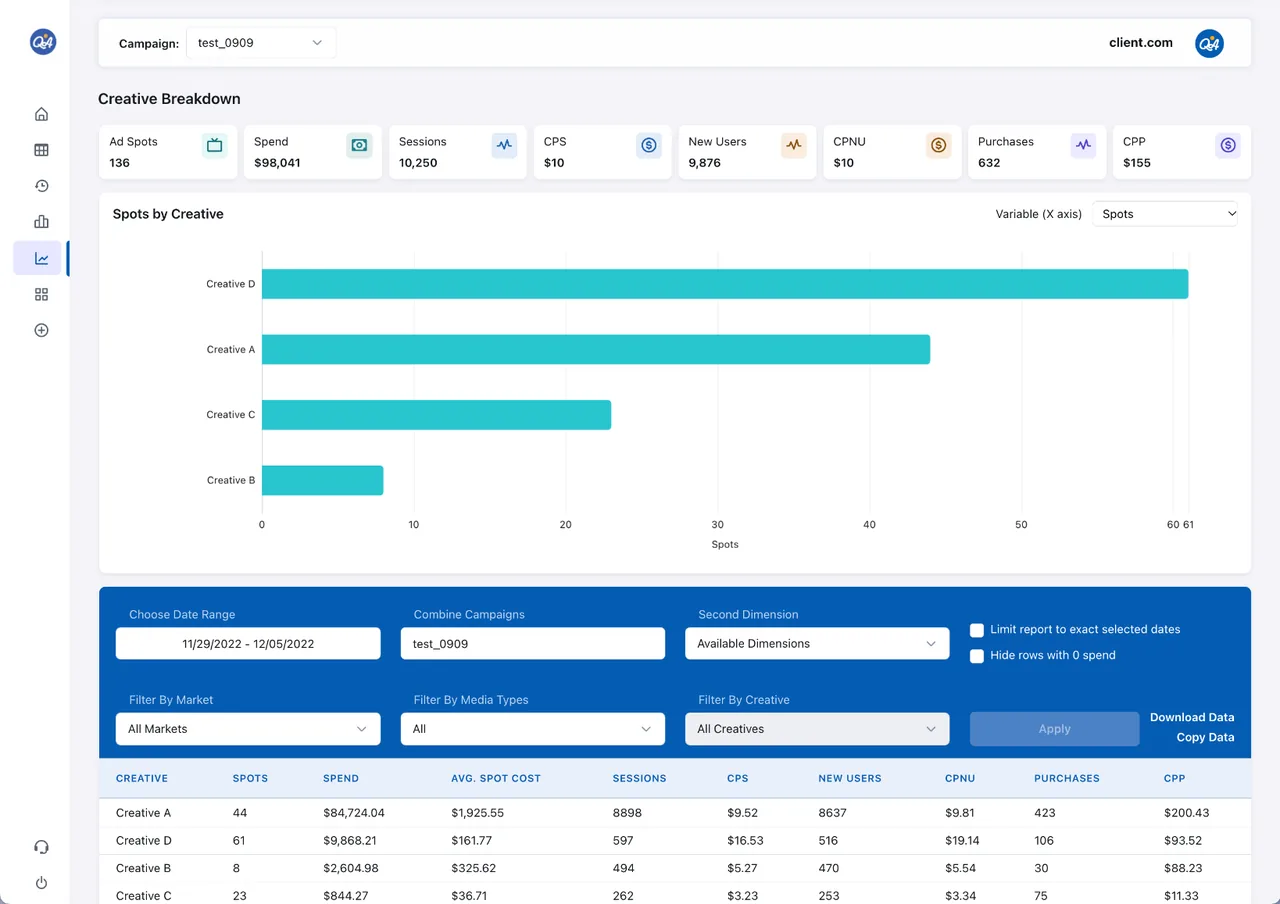1280x904 pixels.
Task: Sort by the SESSIONS column header
Action: [639, 778]
